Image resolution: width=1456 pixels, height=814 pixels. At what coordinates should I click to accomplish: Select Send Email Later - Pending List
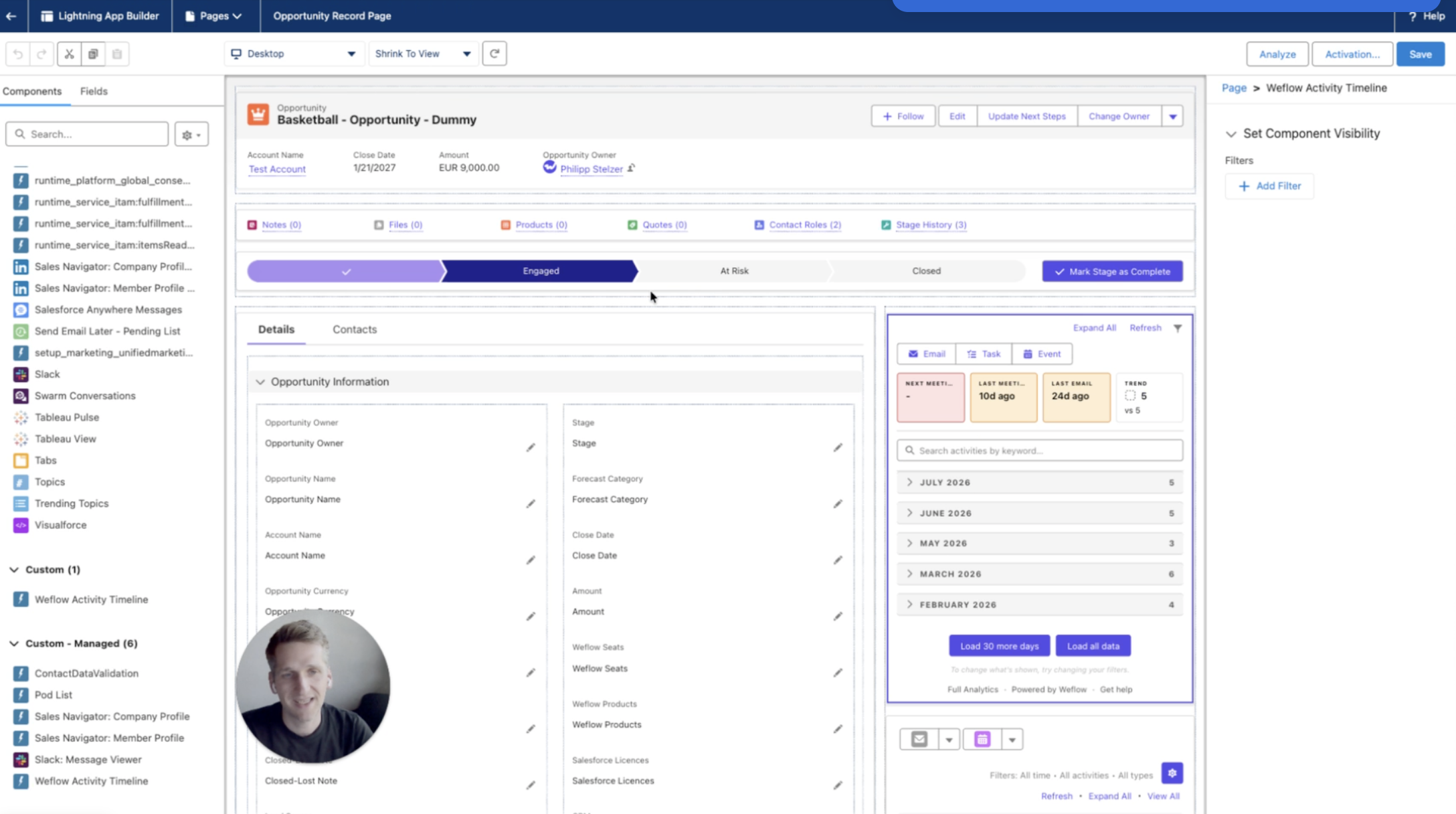pos(107,331)
